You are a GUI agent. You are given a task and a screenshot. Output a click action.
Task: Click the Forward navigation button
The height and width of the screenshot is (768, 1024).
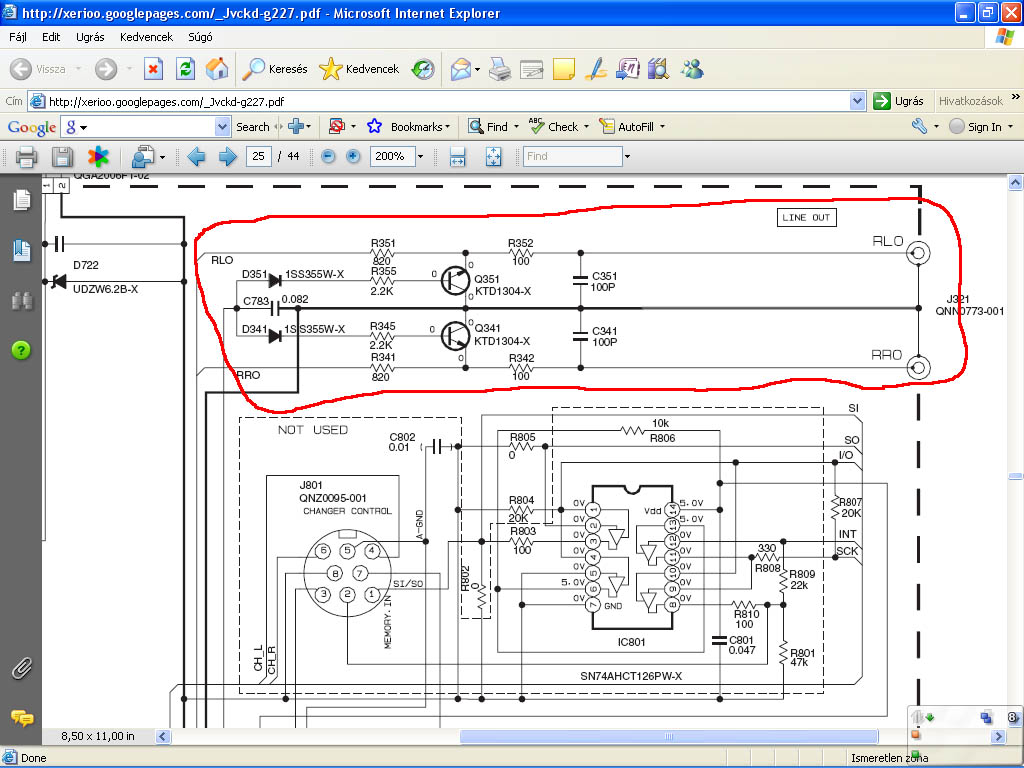[x=106, y=69]
